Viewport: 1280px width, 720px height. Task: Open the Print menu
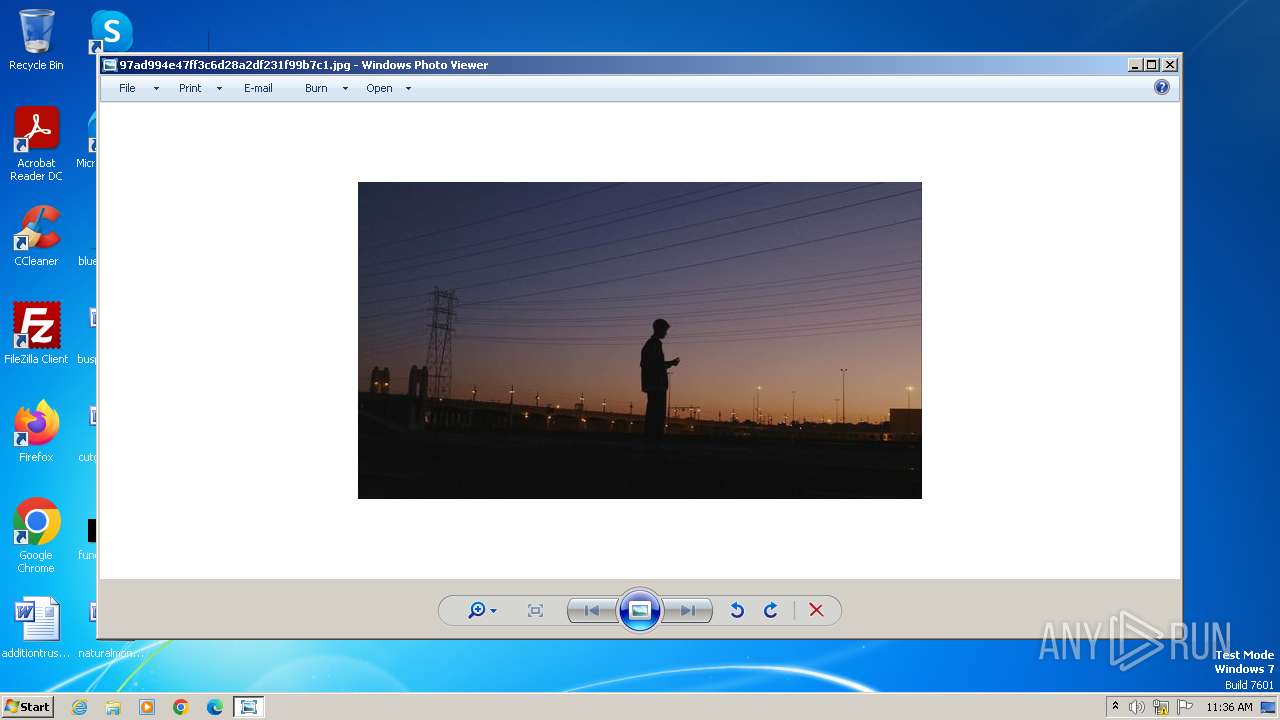point(190,88)
